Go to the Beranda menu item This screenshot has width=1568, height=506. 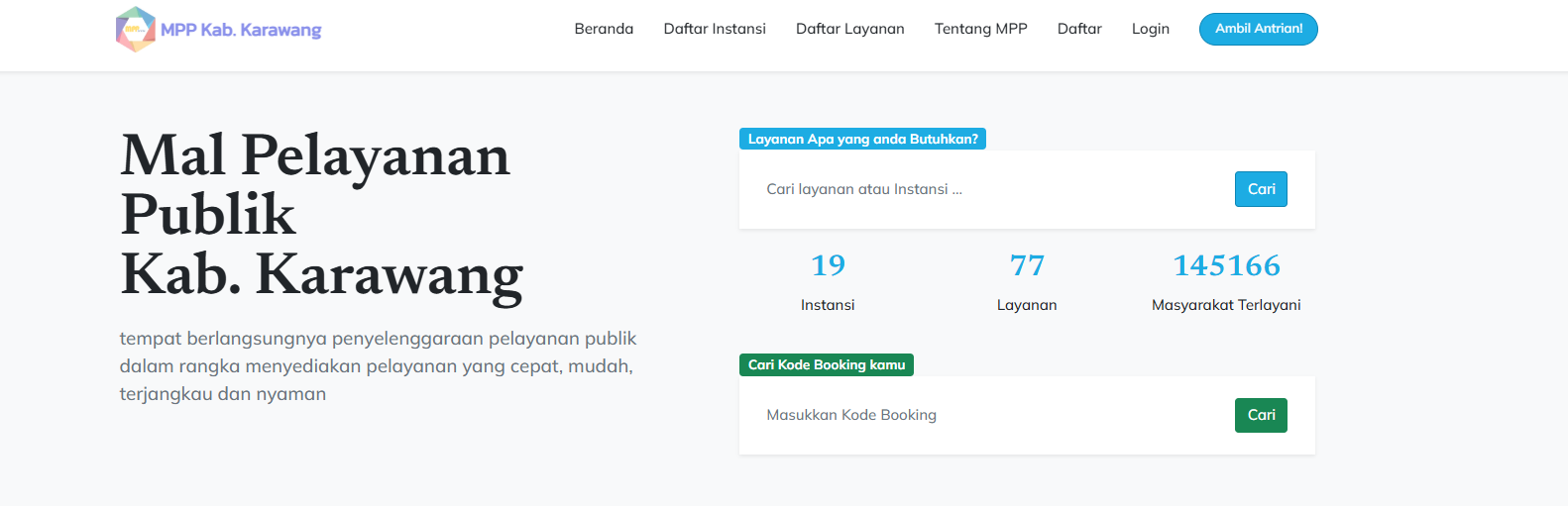pos(604,29)
